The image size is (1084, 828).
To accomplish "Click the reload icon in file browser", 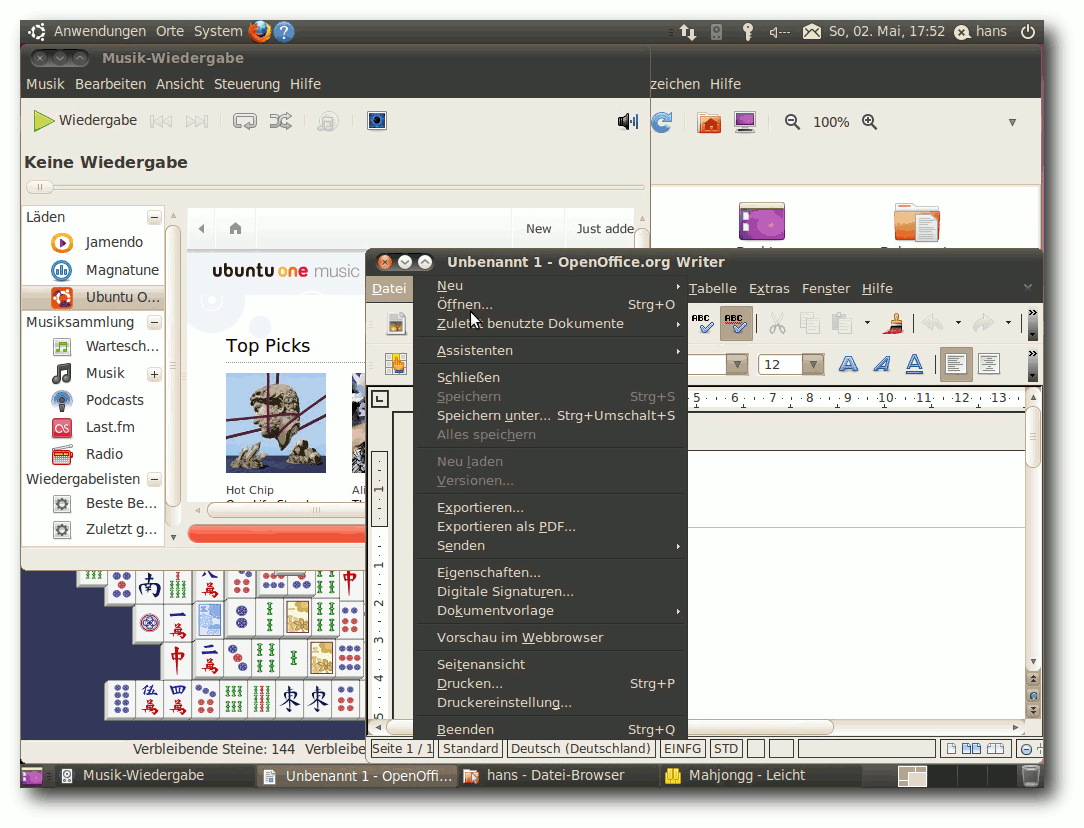I will 662,122.
